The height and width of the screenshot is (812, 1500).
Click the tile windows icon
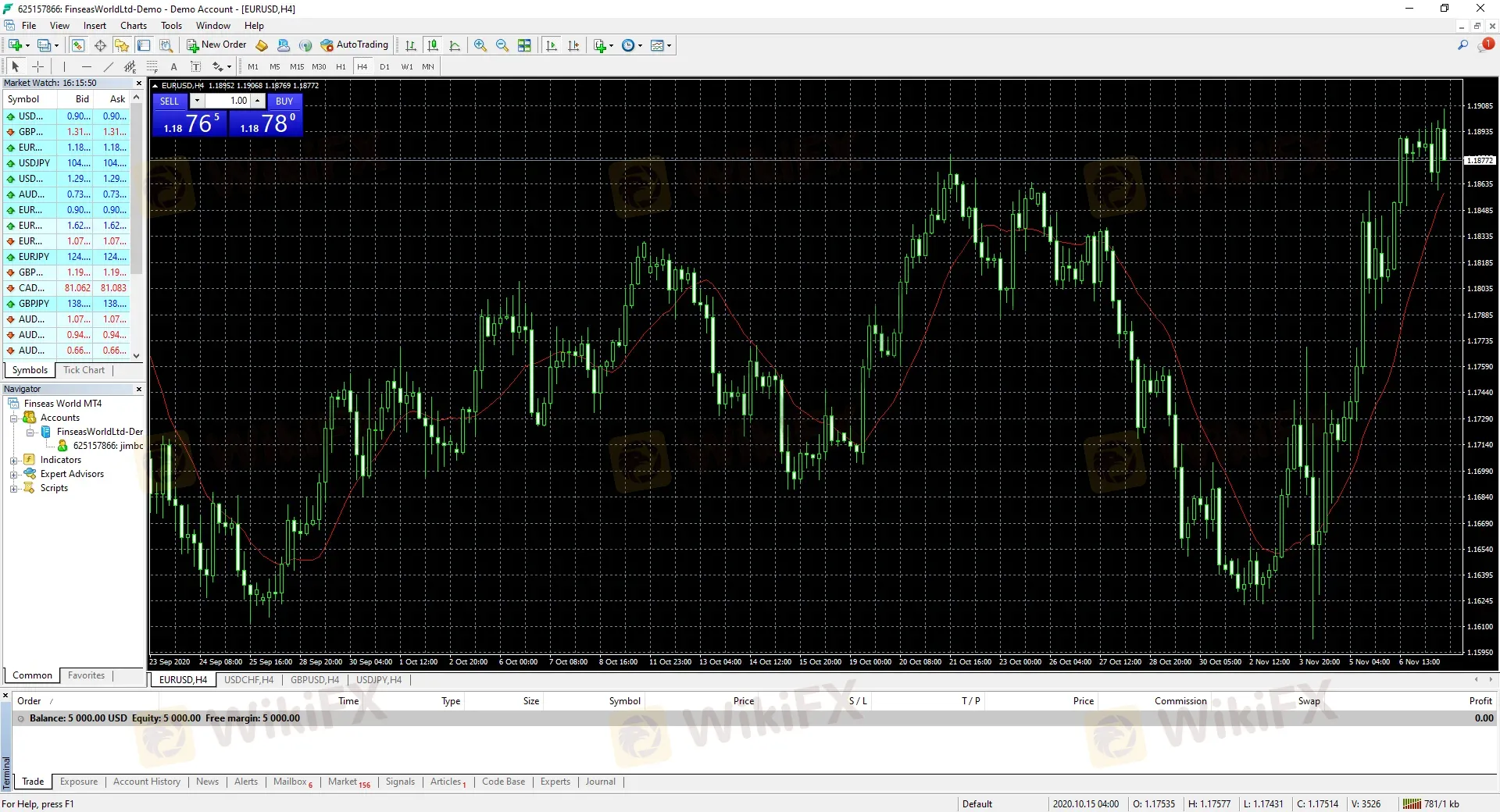click(524, 45)
